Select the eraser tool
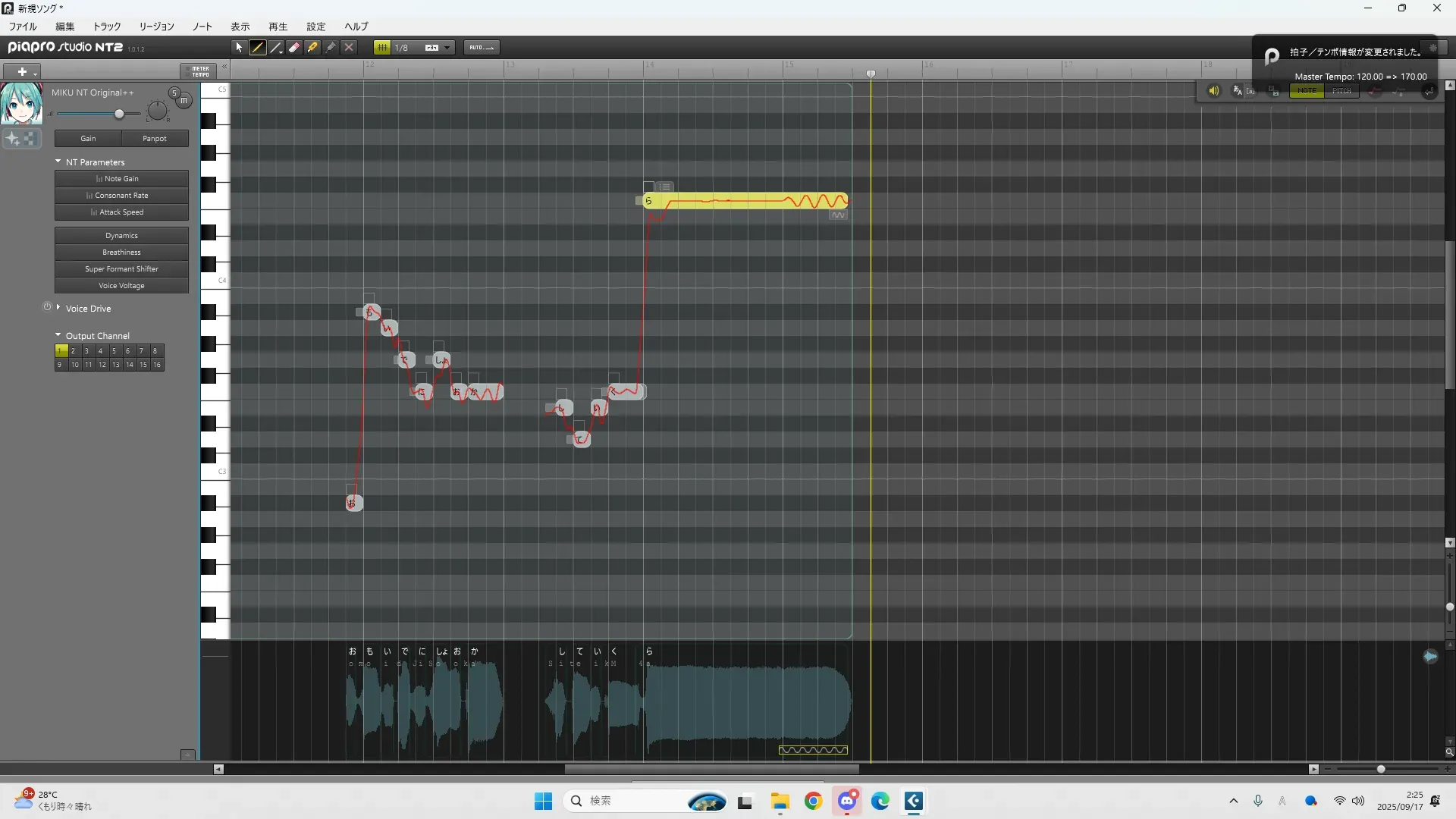1456x819 pixels. pos(294,48)
